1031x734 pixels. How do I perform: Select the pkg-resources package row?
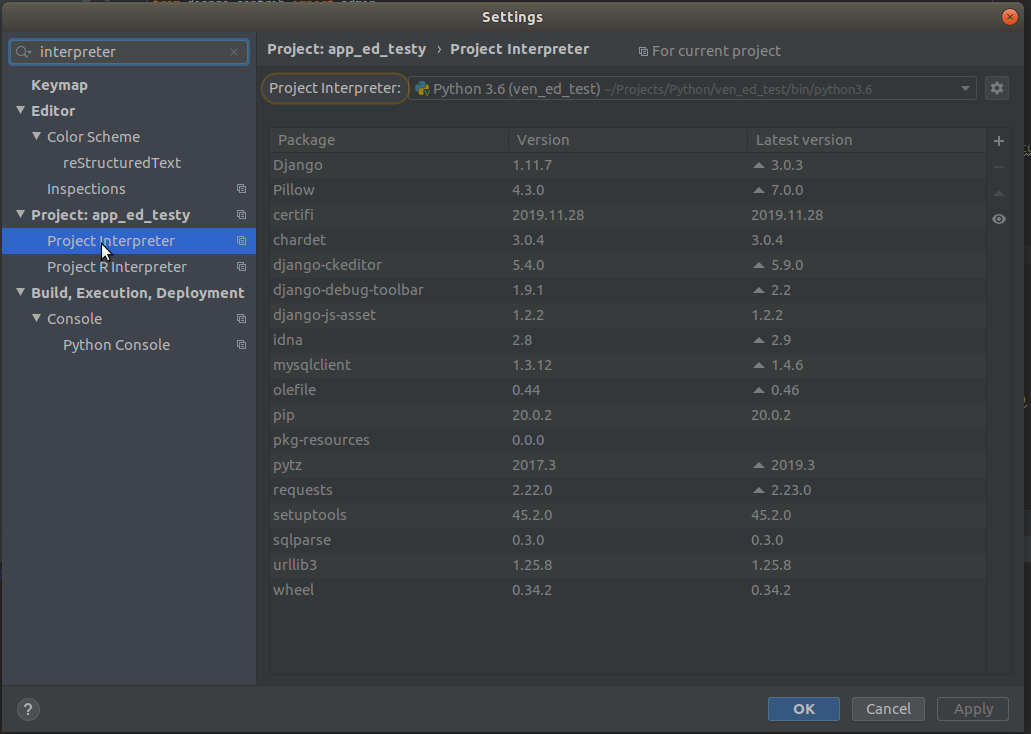(x=627, y=440)
